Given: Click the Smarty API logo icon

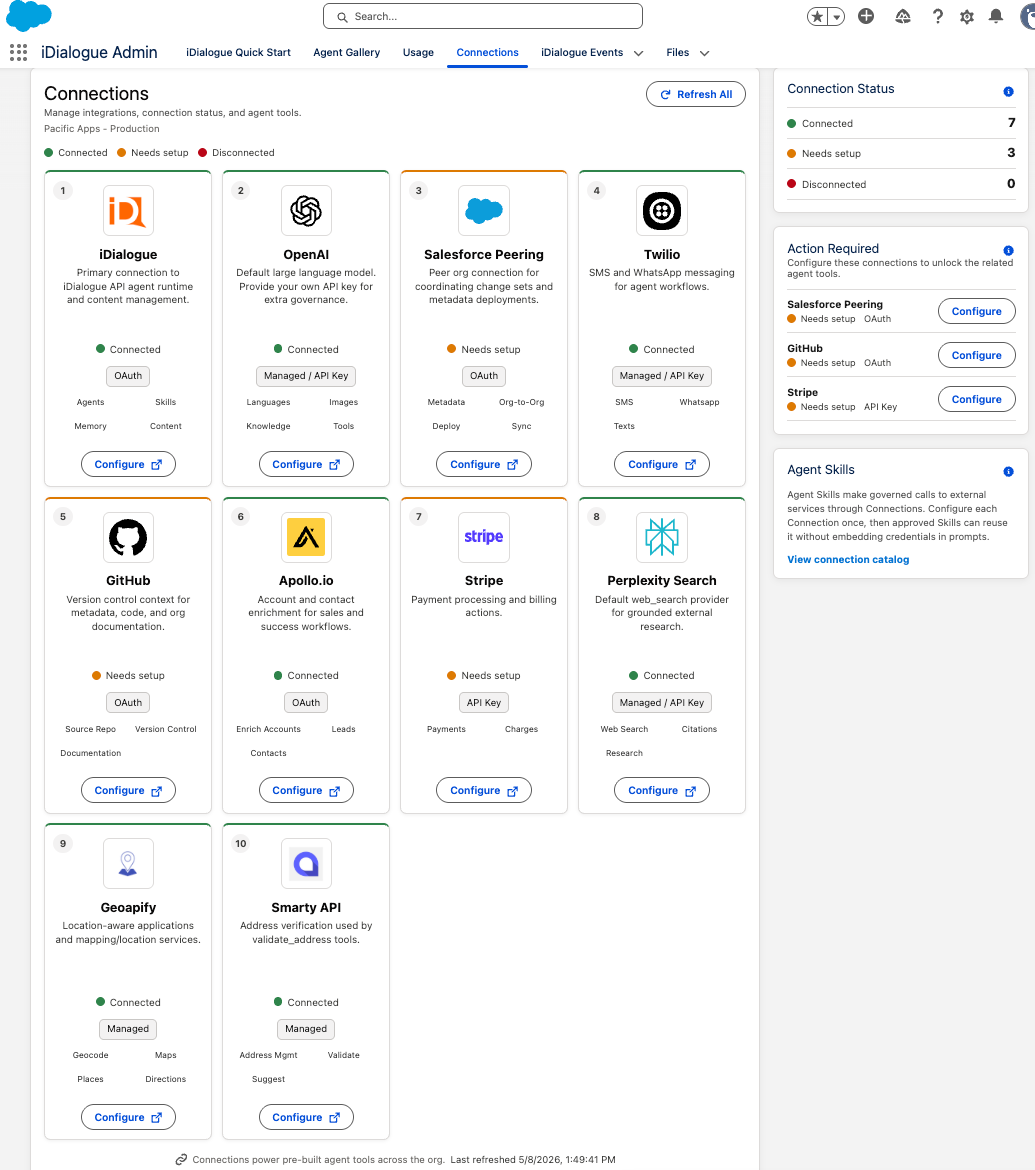Looking at the screenshot, I should [x=306, y=863].
